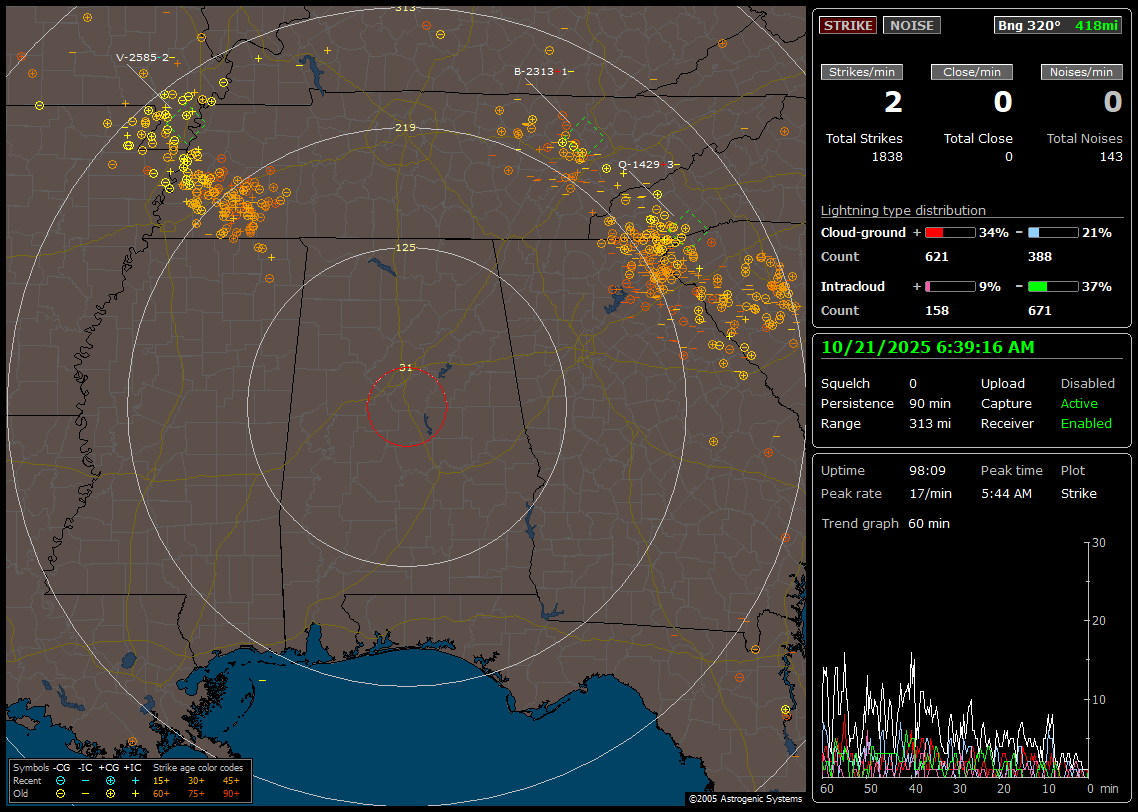Viewport: 1138px width, 812px height.
Task: Switch to the NOISE mode button
Action: point(911,25)
